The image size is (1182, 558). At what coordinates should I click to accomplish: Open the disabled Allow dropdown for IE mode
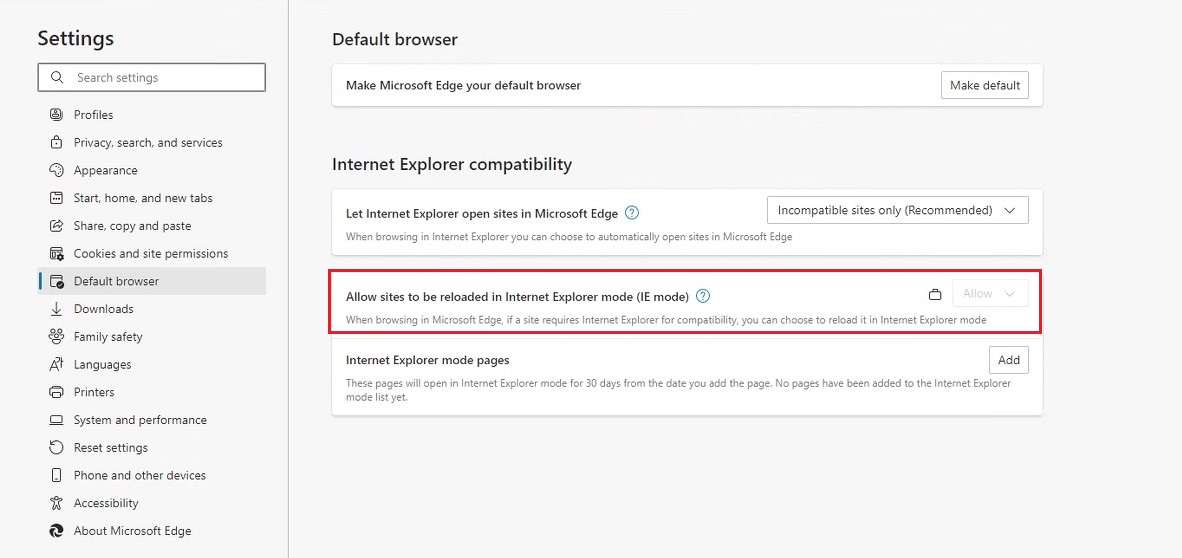pyautogui.click(x=991, y=293)
